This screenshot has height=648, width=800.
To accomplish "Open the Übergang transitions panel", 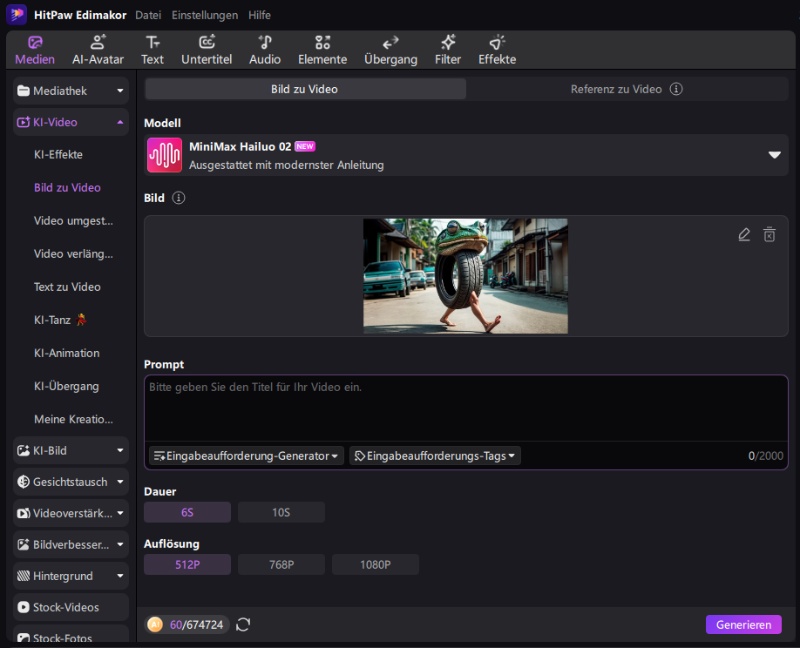I will click(390, 49).
